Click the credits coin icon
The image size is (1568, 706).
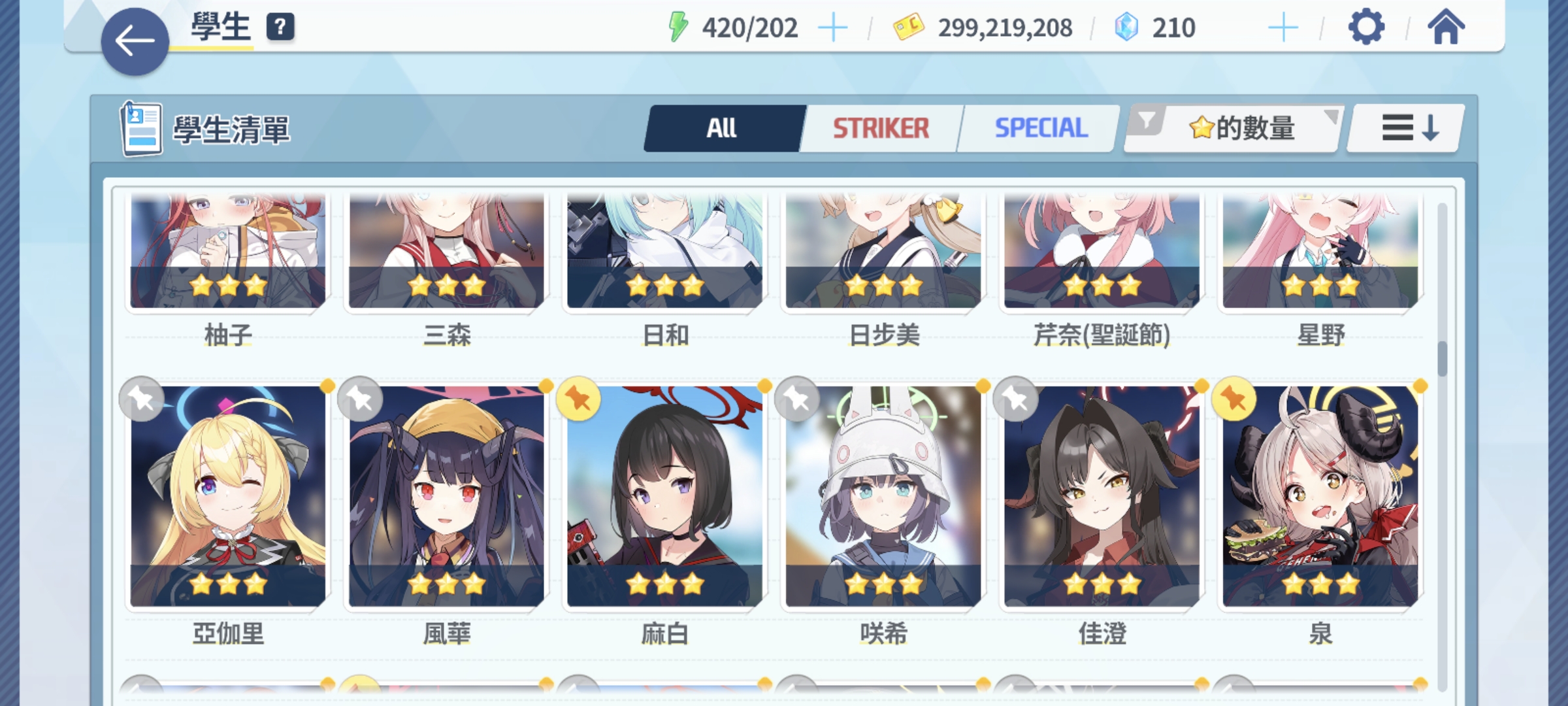tap(908, 27)
